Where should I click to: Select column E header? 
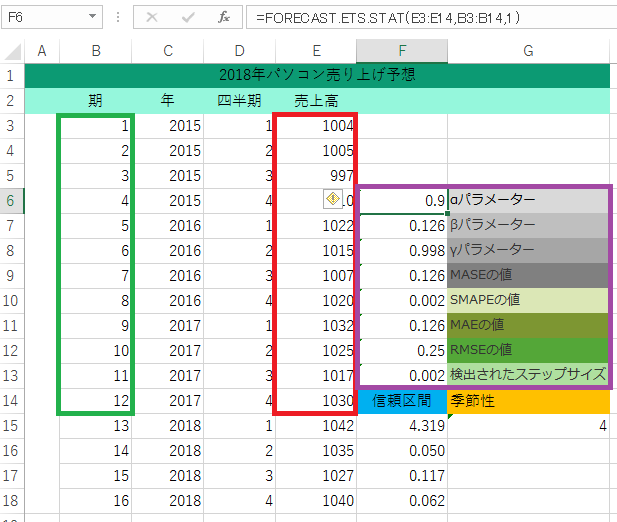[x=316, y=51]
